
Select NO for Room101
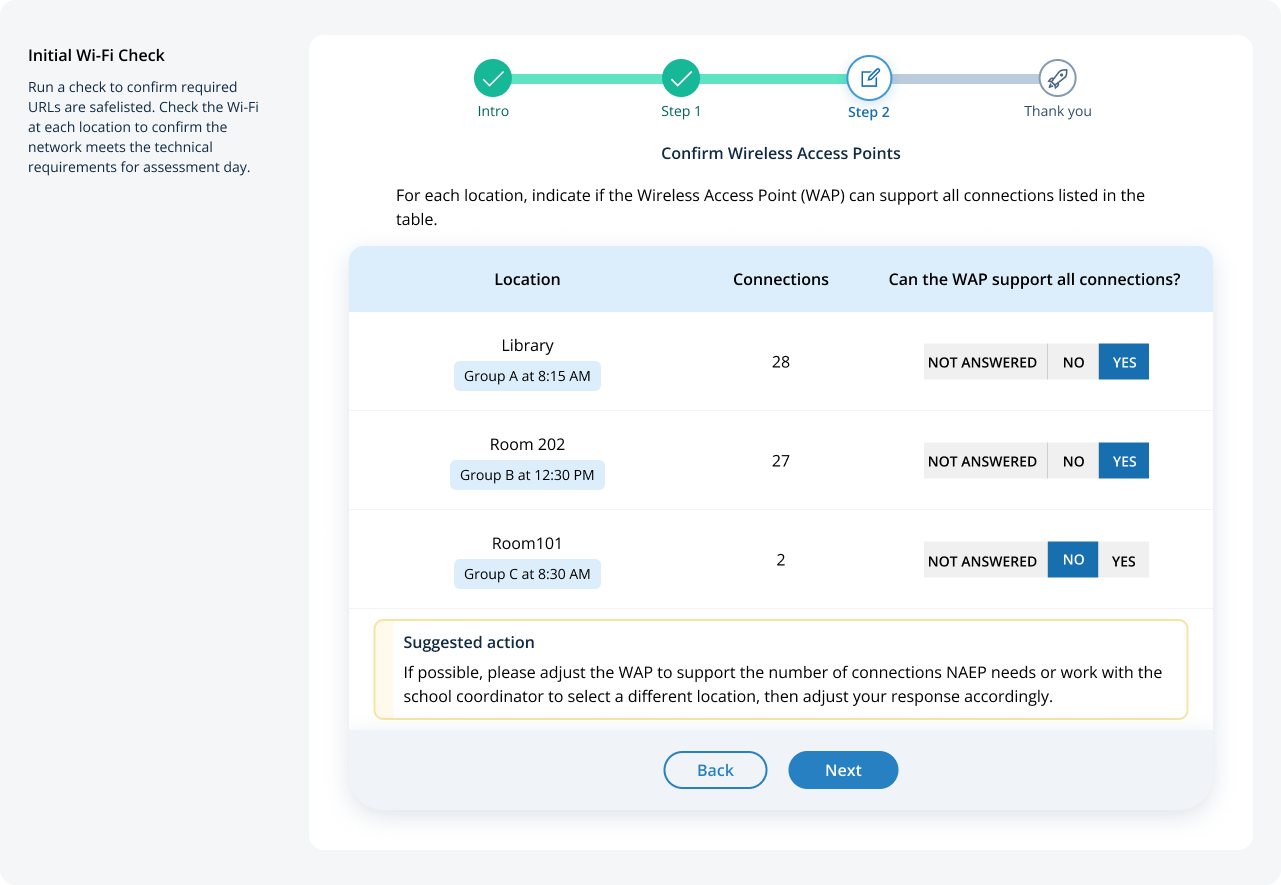pos(1073,560)
